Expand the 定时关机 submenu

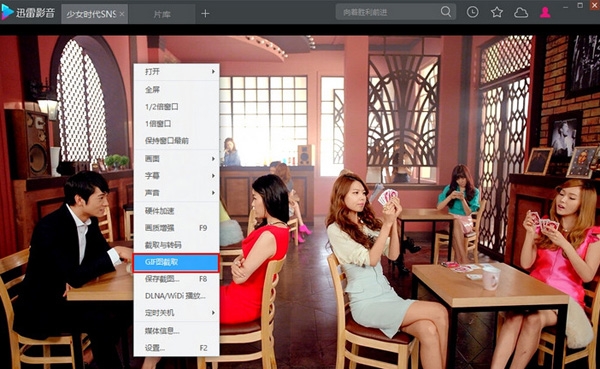(x=176, y=313)
